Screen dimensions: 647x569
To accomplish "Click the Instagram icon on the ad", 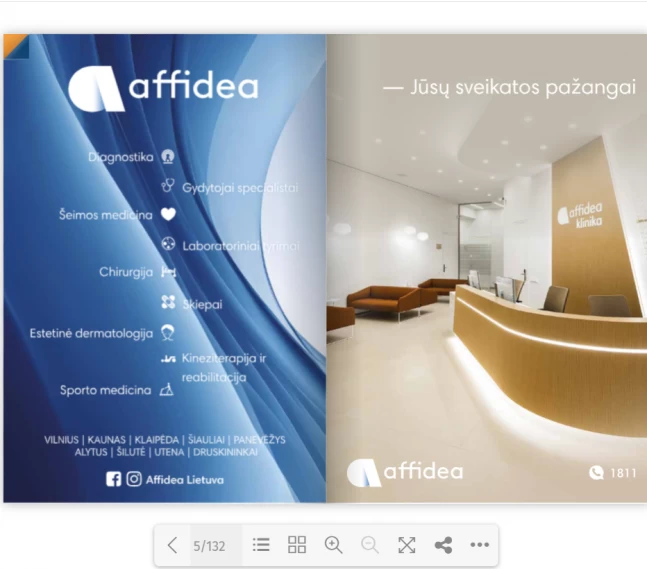I will tap(134, 479).
